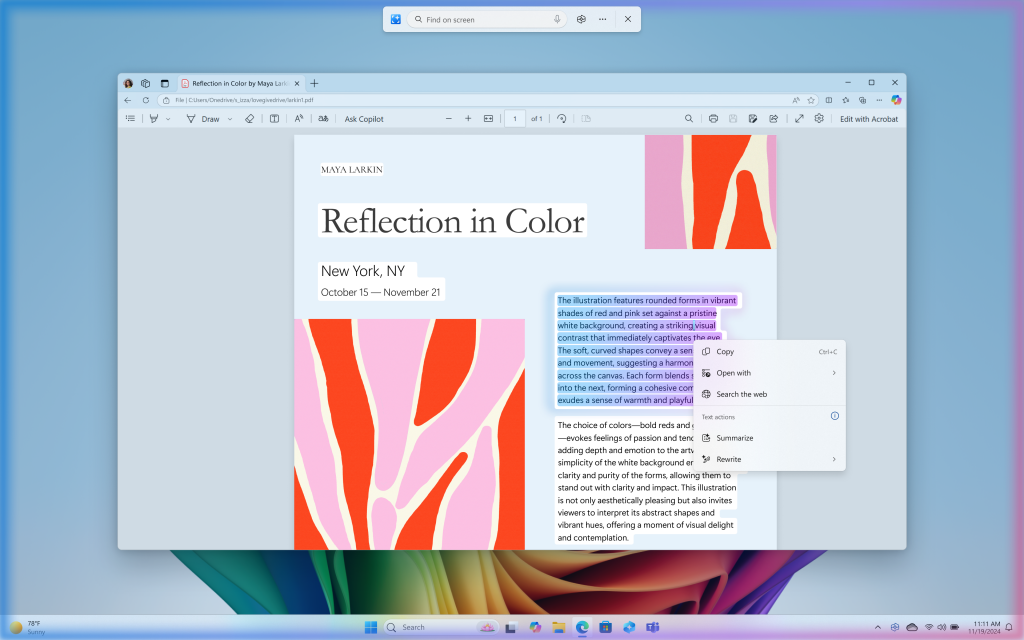Viewport: 1024px width, 640px height.
Task: Open the find-in-document magnifier icon
Action: tap(689, 118)
